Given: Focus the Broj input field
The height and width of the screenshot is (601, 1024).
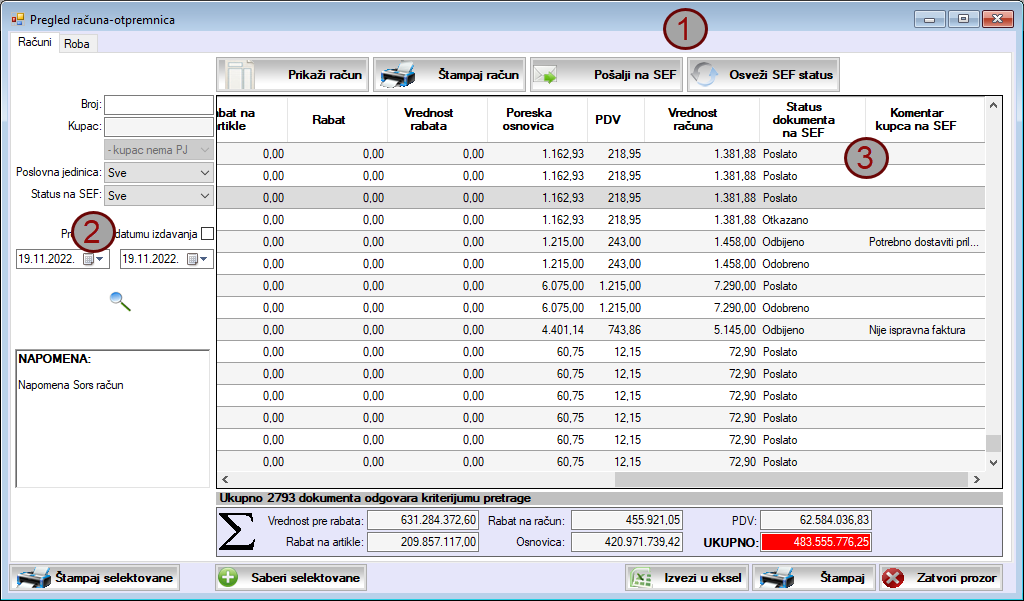Looking at the screenshot, I should [159, 105].
